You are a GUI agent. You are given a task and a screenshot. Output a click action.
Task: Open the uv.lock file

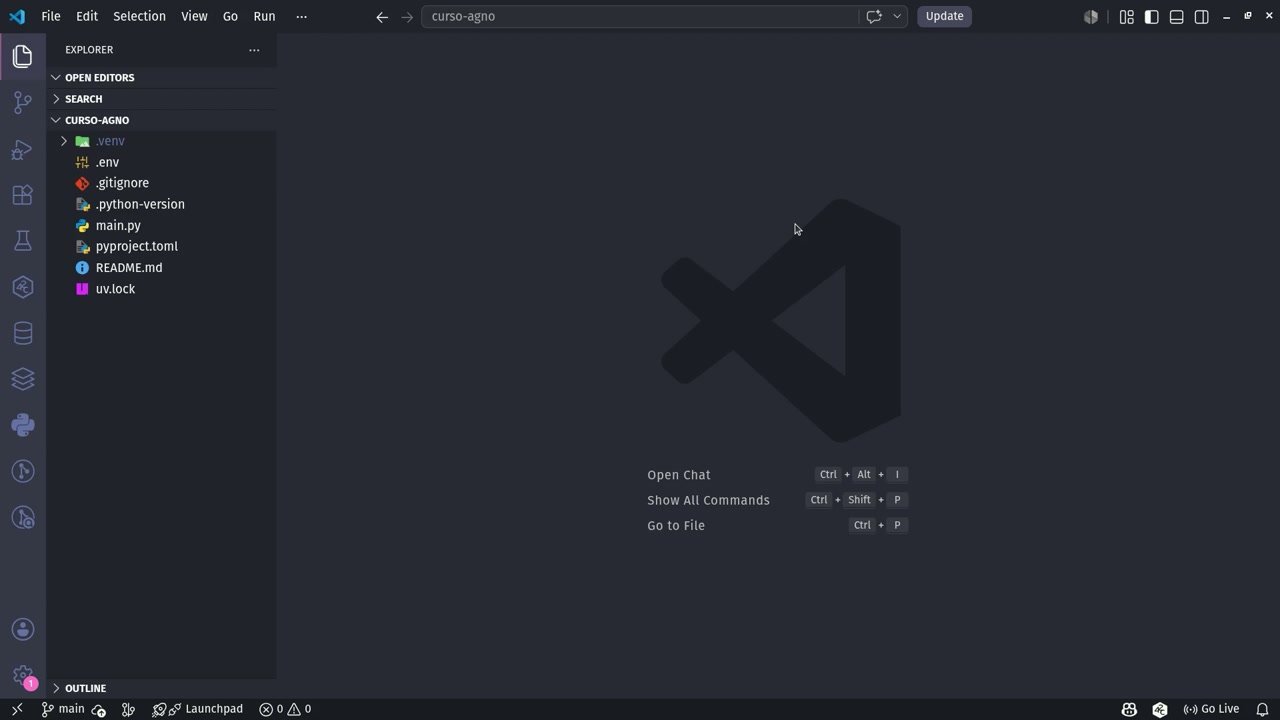[x=161, y=289]
